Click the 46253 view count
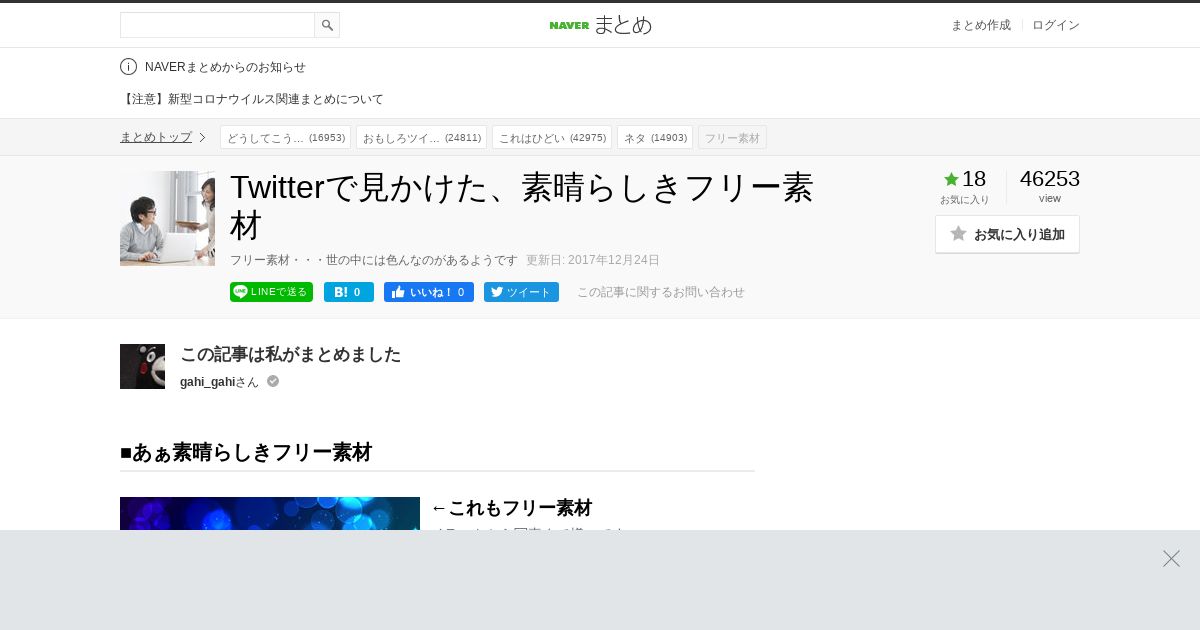 [1049, 179]
